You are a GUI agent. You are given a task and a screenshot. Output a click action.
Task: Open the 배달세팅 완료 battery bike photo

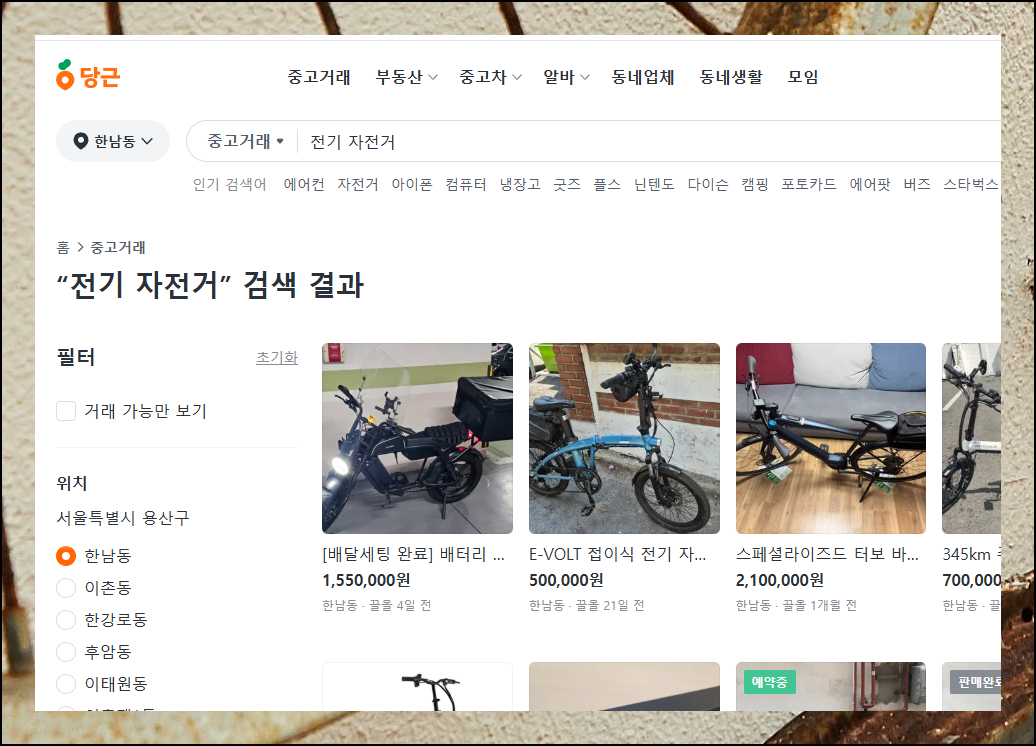[x=418, y=438]
